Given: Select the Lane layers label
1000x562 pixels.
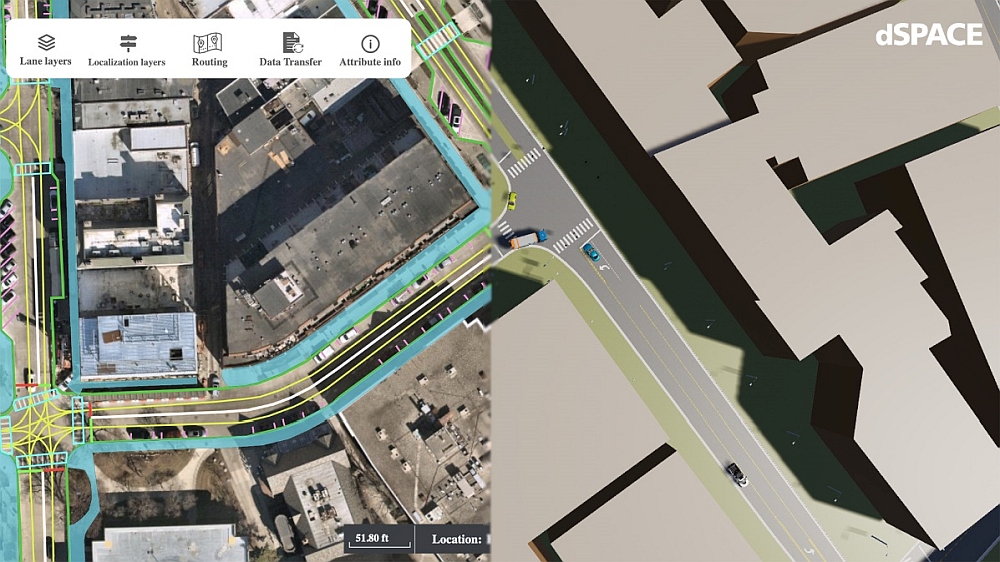Looking at the screenshot, I should point(45,61).
